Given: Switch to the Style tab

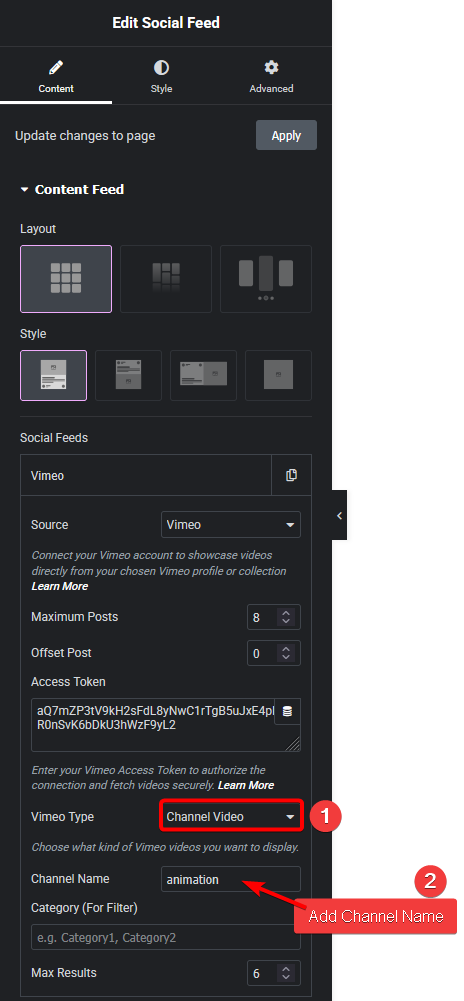Looking at the screenshot, I should 161,77.
